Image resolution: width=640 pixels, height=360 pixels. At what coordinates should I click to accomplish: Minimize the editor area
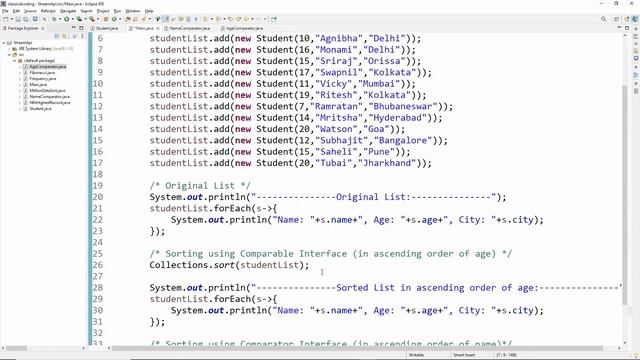click(x=619, y=28)
